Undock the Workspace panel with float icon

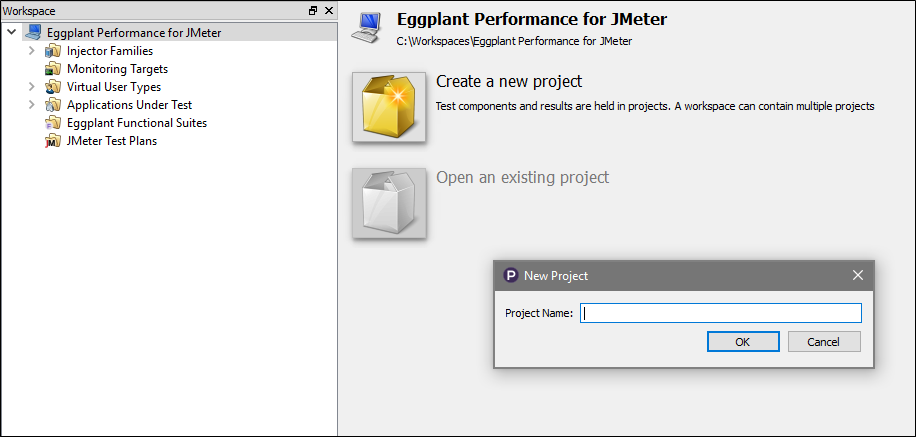coord(313,11)
